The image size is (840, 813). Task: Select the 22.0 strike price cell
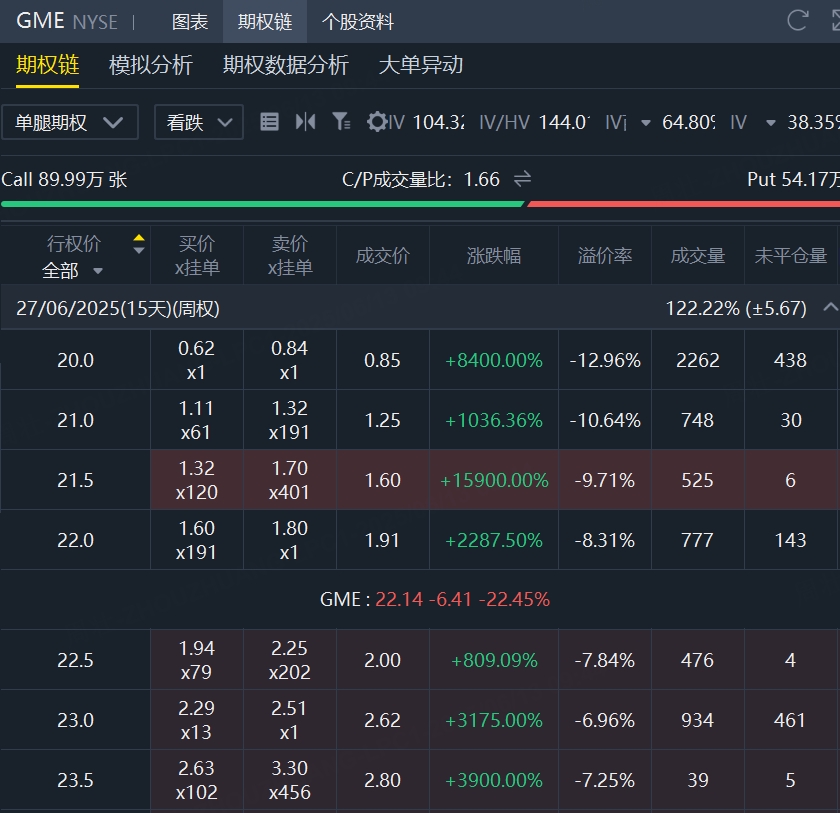coord(76,540)
